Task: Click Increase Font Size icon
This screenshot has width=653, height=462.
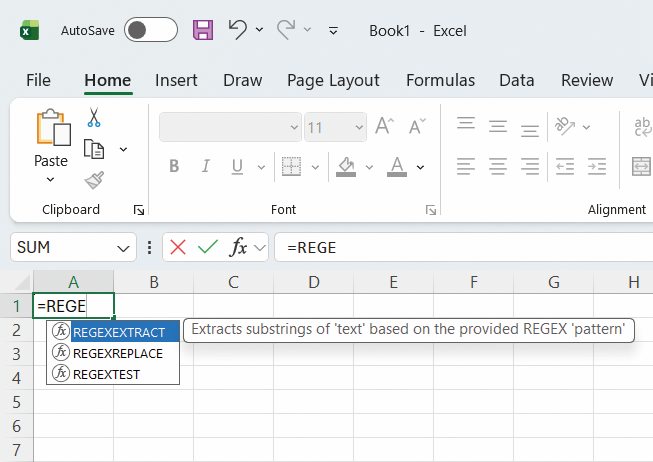Action: point(384,126)
